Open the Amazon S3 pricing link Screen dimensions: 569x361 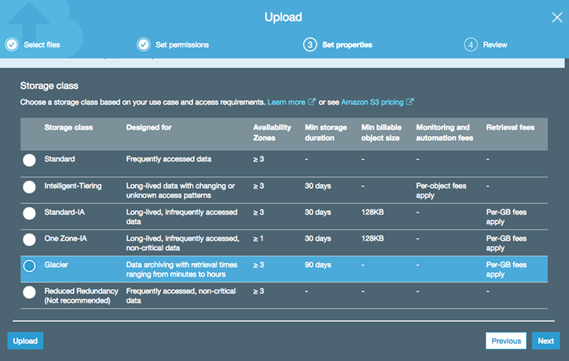[372, 102]
